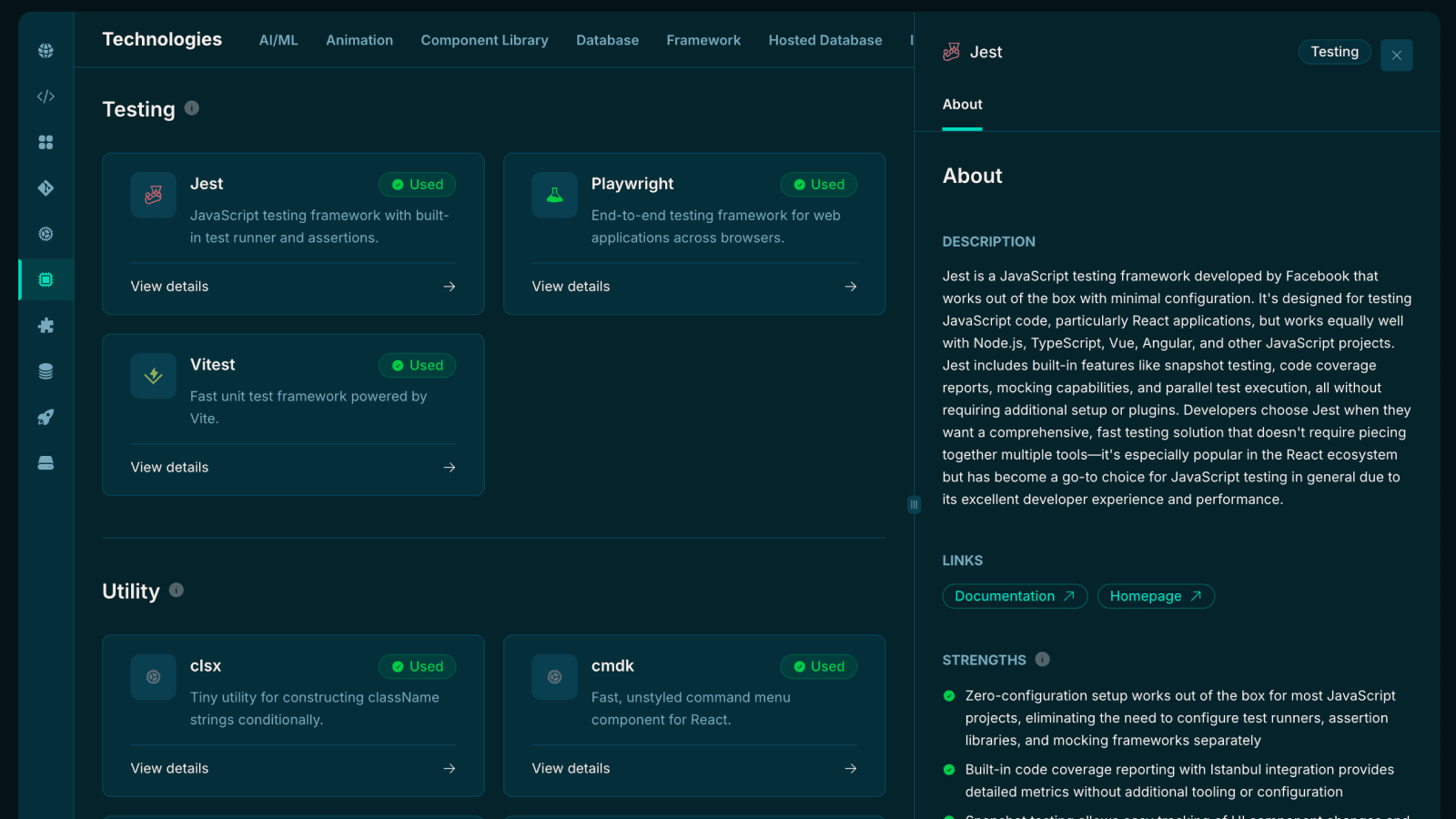The image size is (1456, 819).
Task: Click the grid apps icon in sidebar
Action: tap(45, 142)
